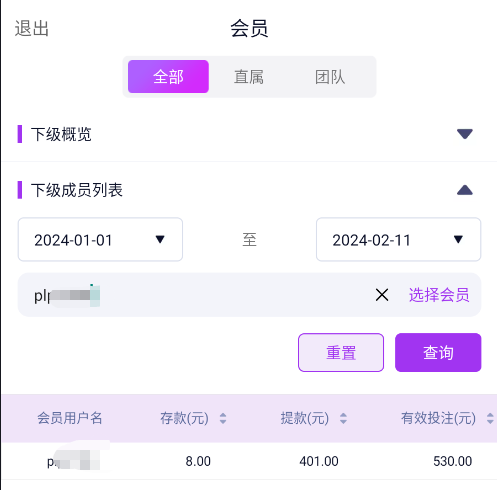The height and width of the screenshot is (490, 497).
Task: Open the end date 2024-02-11 dropdown
Action: [x=398, y=239]
